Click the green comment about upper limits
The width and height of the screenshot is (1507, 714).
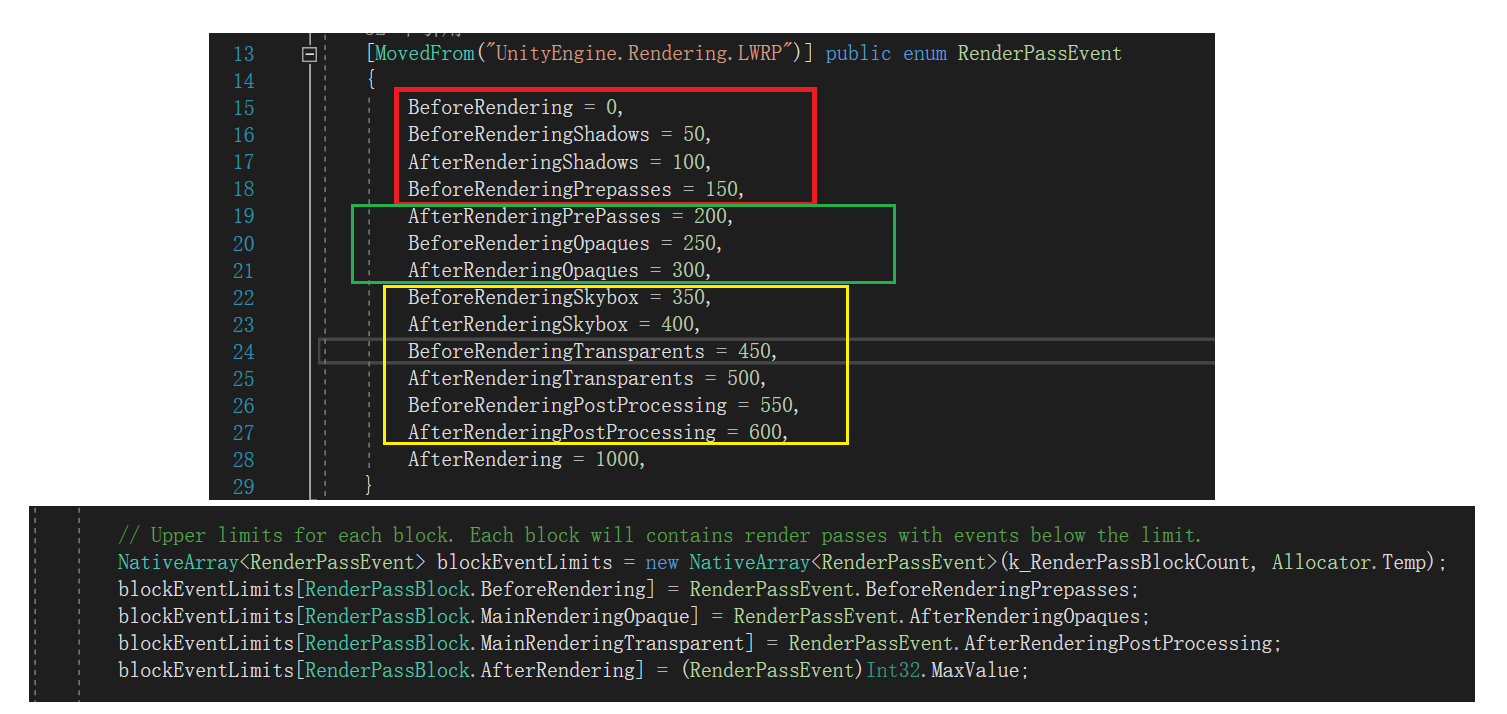click(x=660, y=535)
